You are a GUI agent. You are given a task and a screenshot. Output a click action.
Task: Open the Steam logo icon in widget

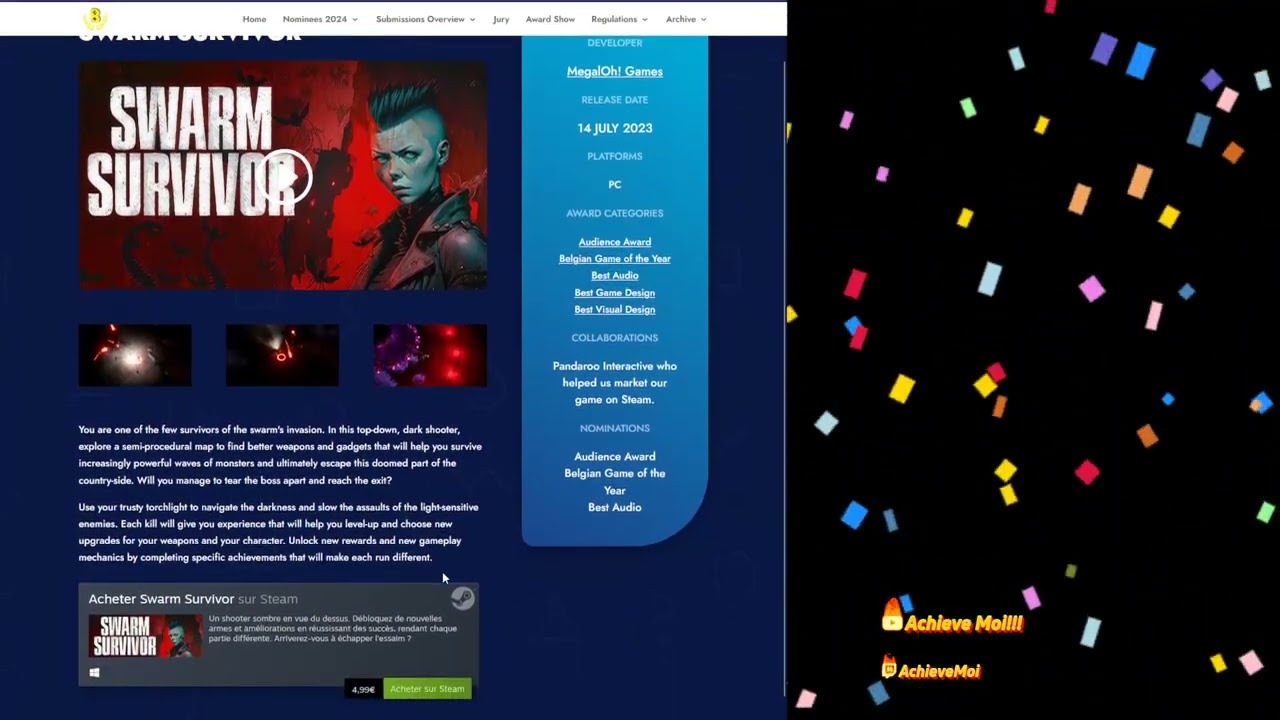(462, 598)
